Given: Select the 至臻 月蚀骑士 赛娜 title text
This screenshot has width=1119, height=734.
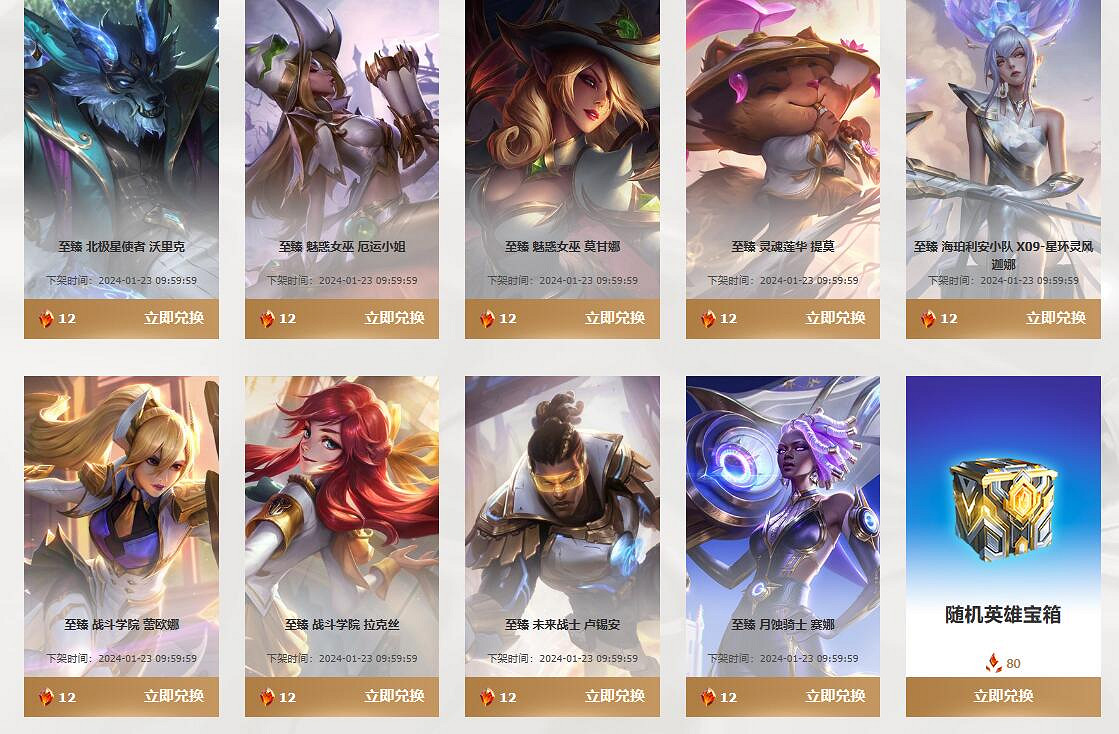Looking at the screenshot, I should (783, 624).
